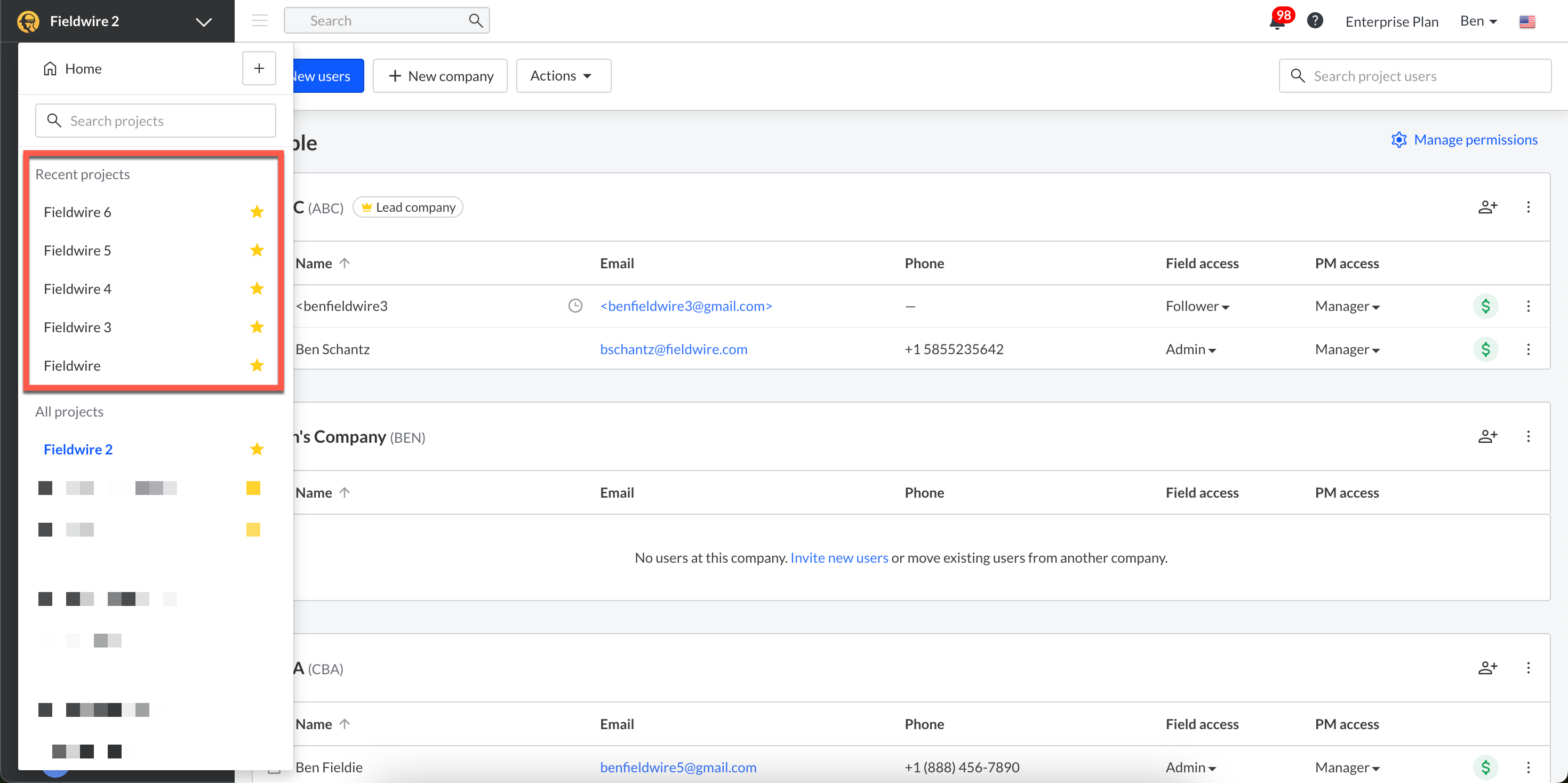1568x783 pixels.
Task: Add user to ABC company icon
Action: tap(1487, 207)
